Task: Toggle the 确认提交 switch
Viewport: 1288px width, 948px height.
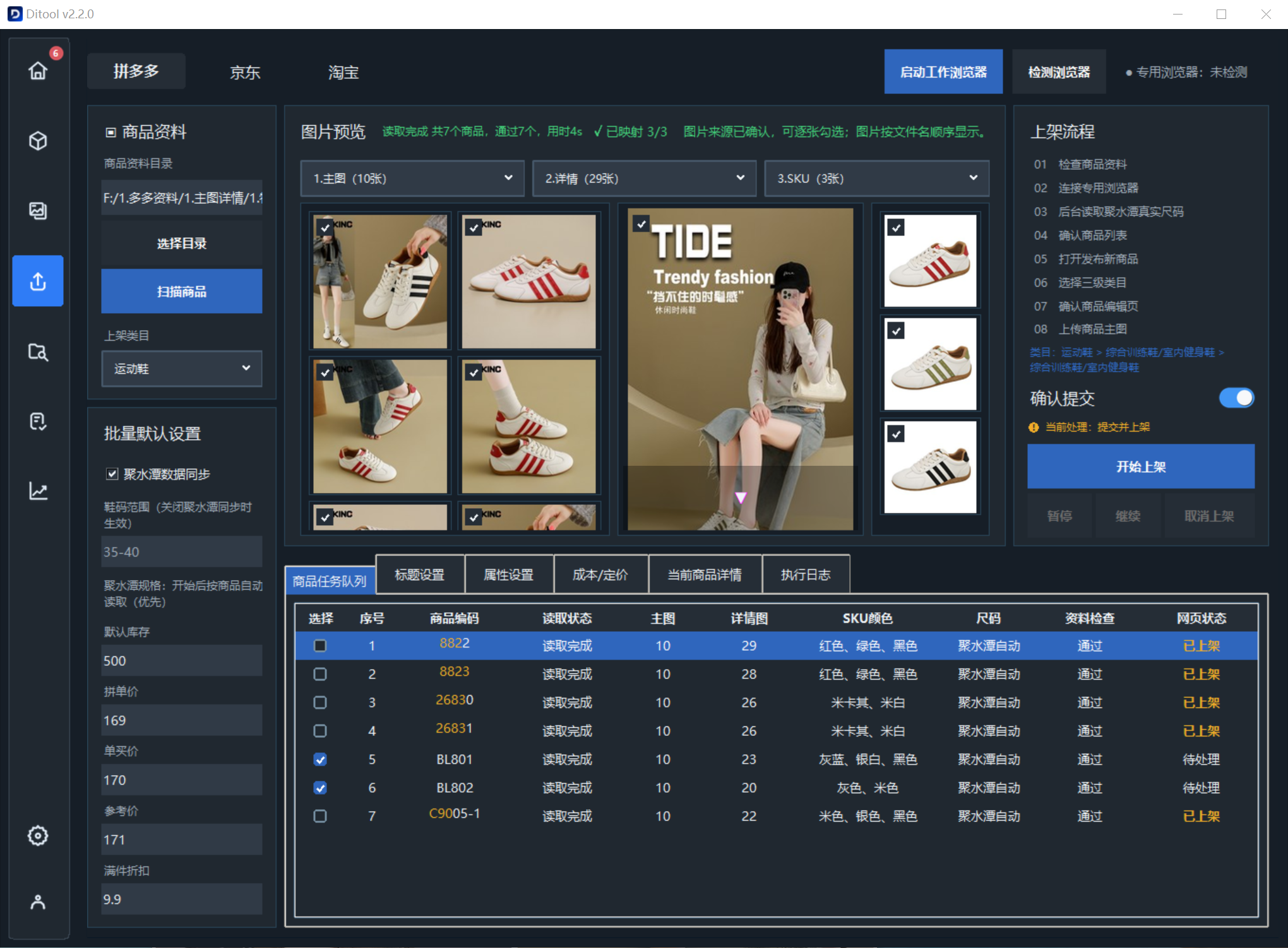Action: [1236, 398]
